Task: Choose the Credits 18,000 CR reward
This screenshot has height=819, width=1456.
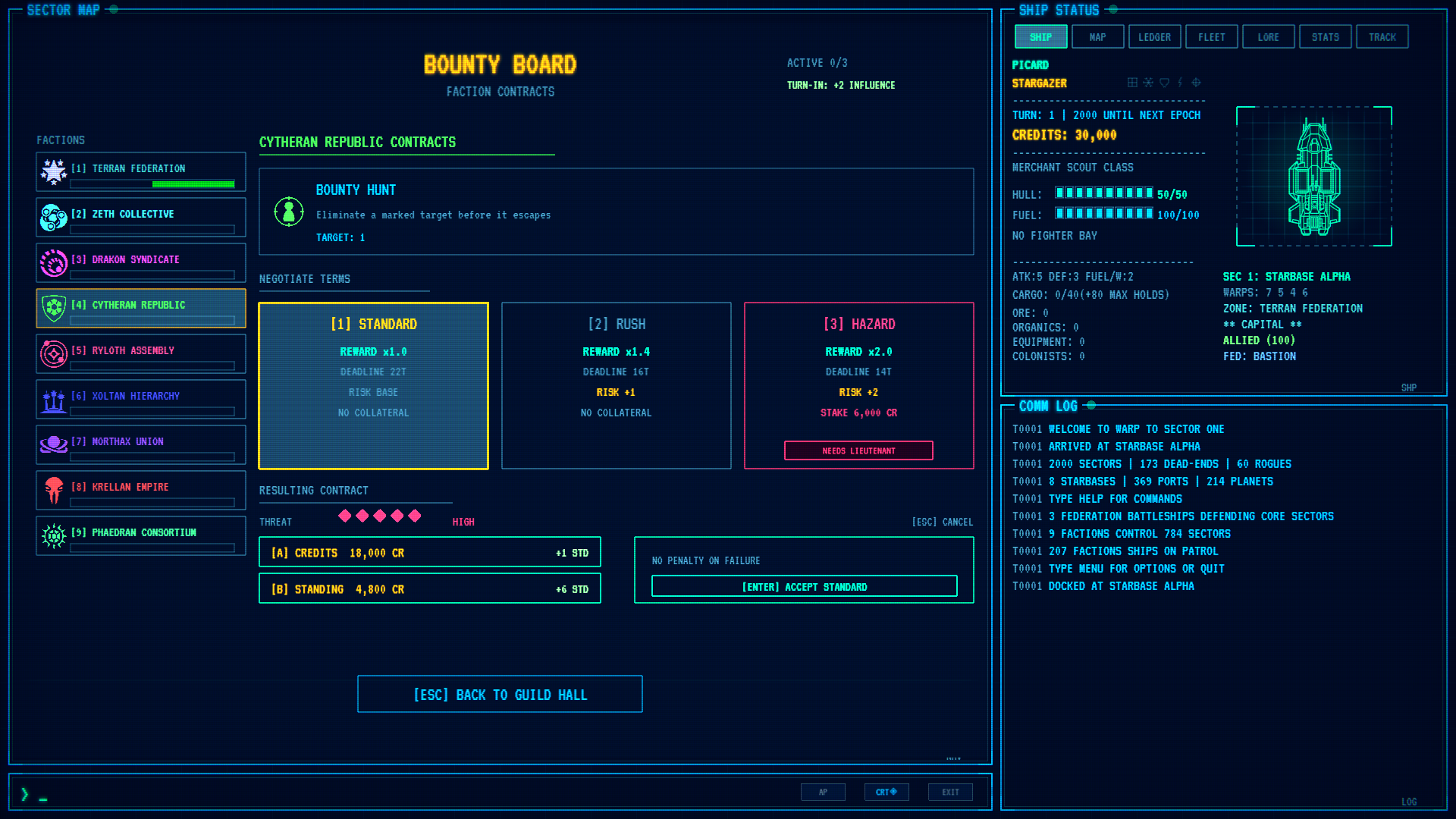Action: pyautogui.click(x=429, y=553)
